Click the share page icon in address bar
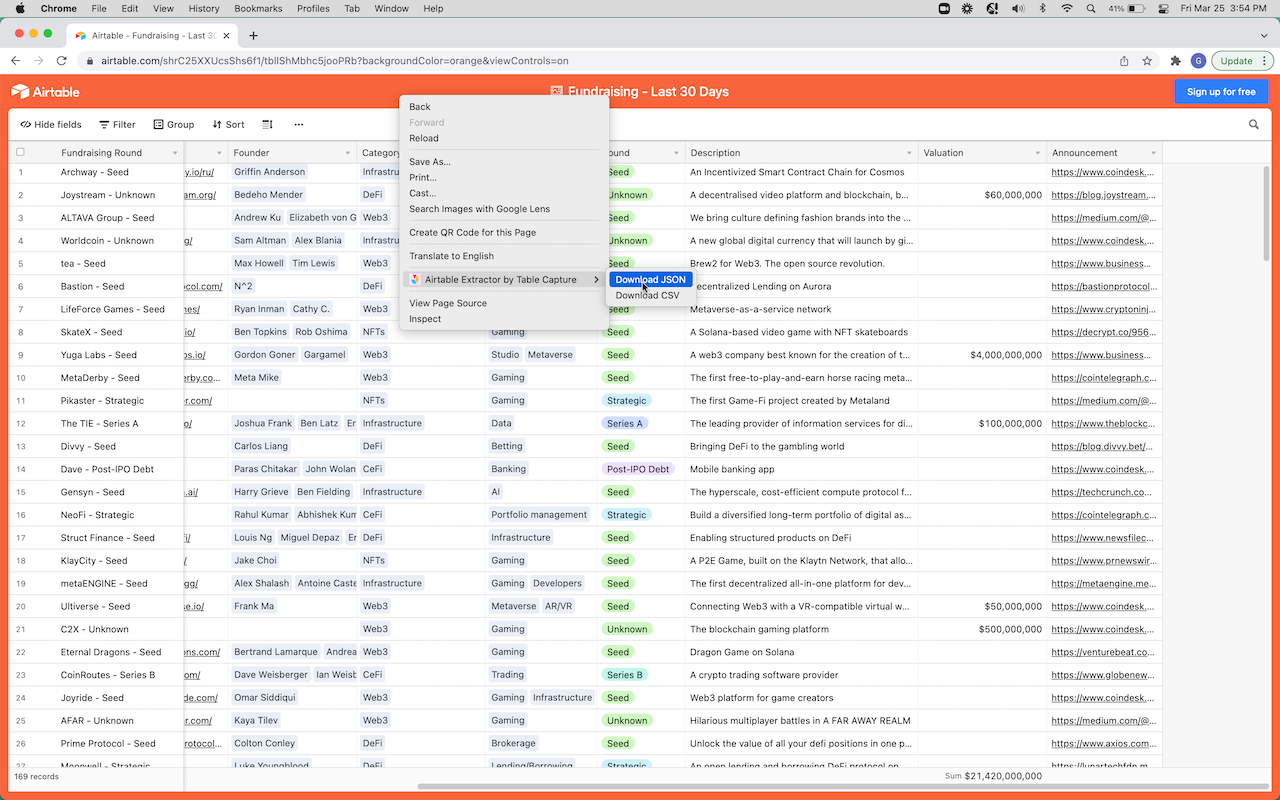This screenshot has width=1280, height=800. coord(1124,61)
